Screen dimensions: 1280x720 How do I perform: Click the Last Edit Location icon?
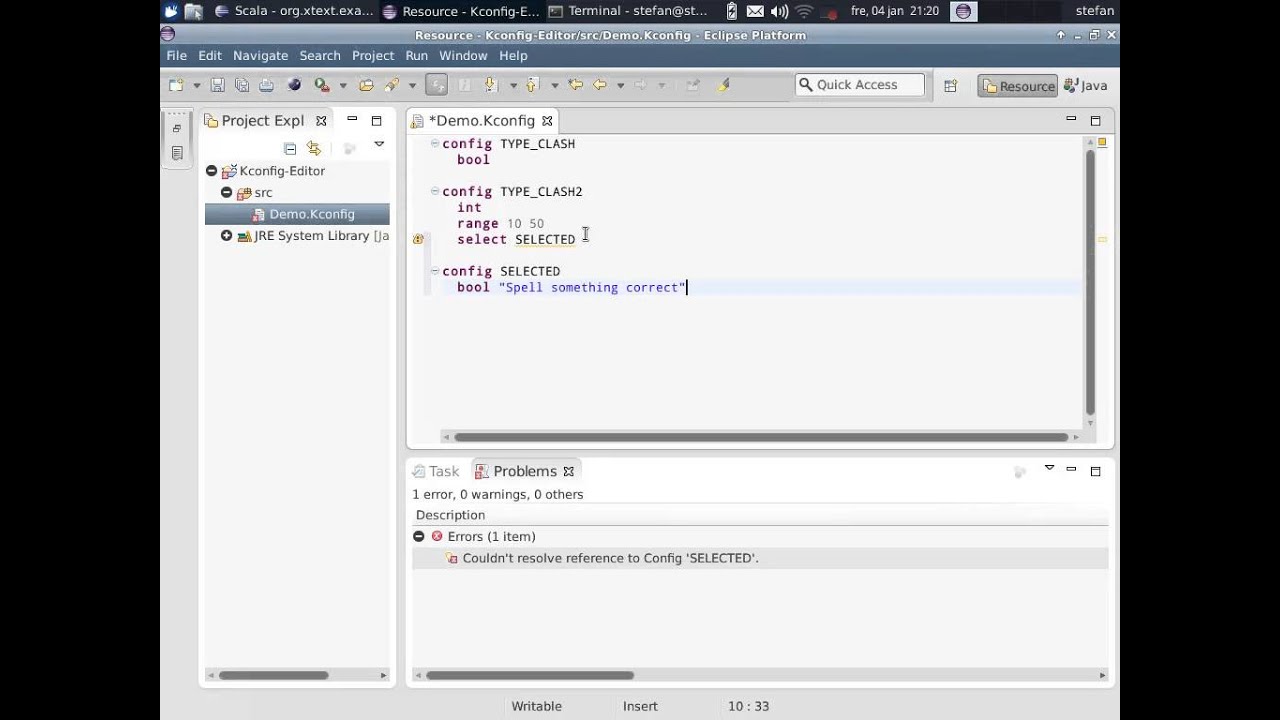[575, 86]
